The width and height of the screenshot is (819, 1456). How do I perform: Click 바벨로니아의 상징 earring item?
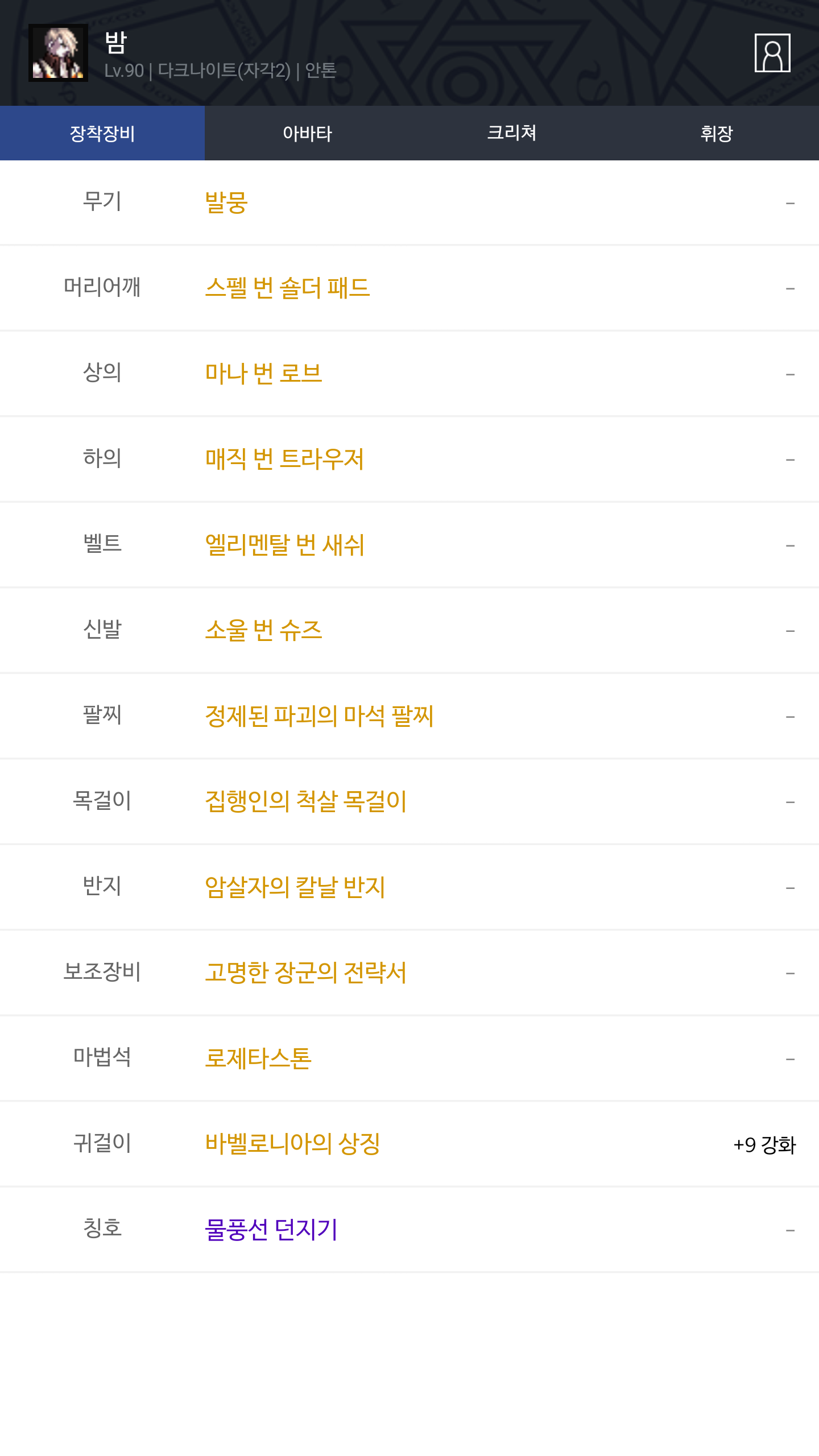pos(292,1144)
